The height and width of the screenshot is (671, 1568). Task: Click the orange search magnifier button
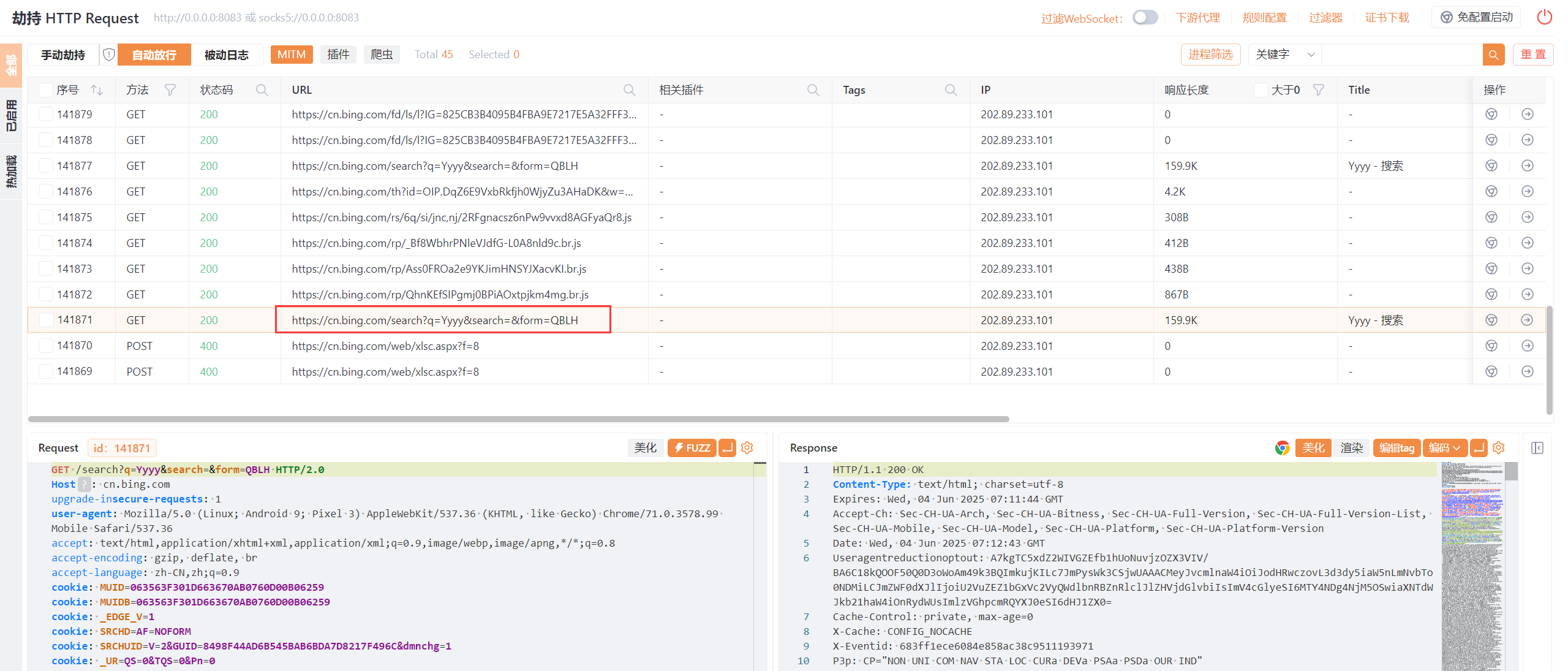[1493, 55]
